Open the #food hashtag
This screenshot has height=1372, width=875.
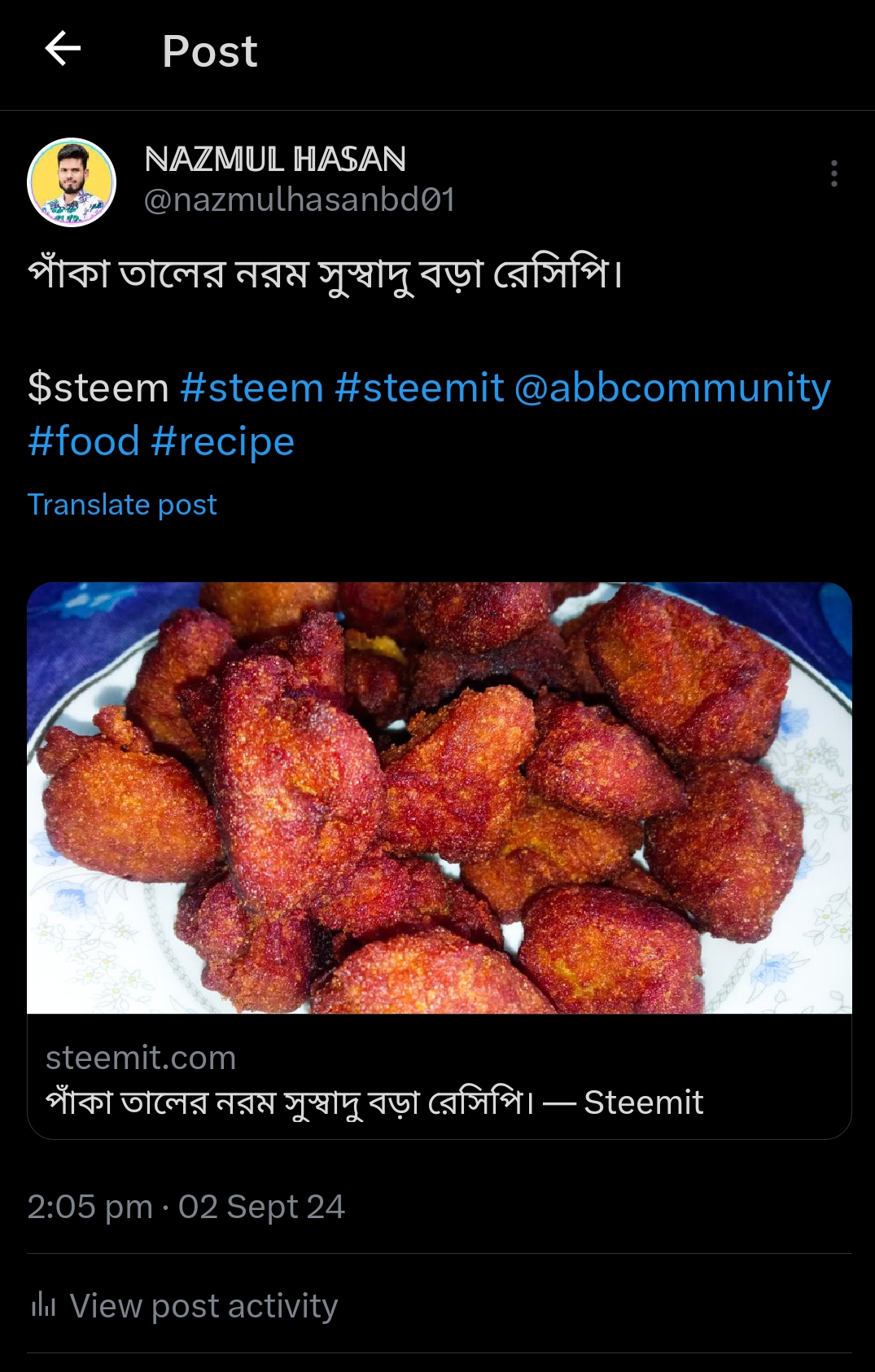(x=84, y=441)
